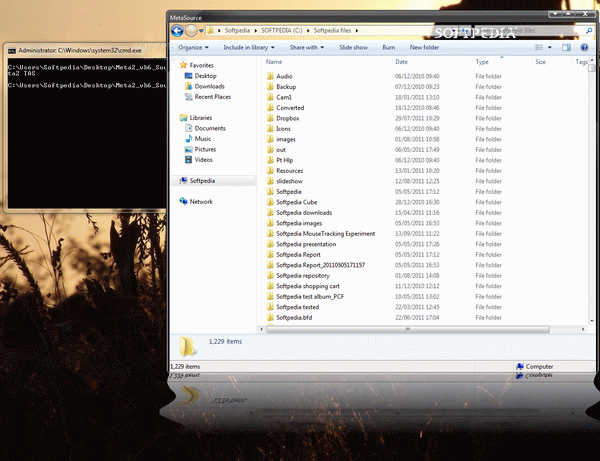
Task: Select Softpedia test album_PCF folder
Action: (306, 296)
